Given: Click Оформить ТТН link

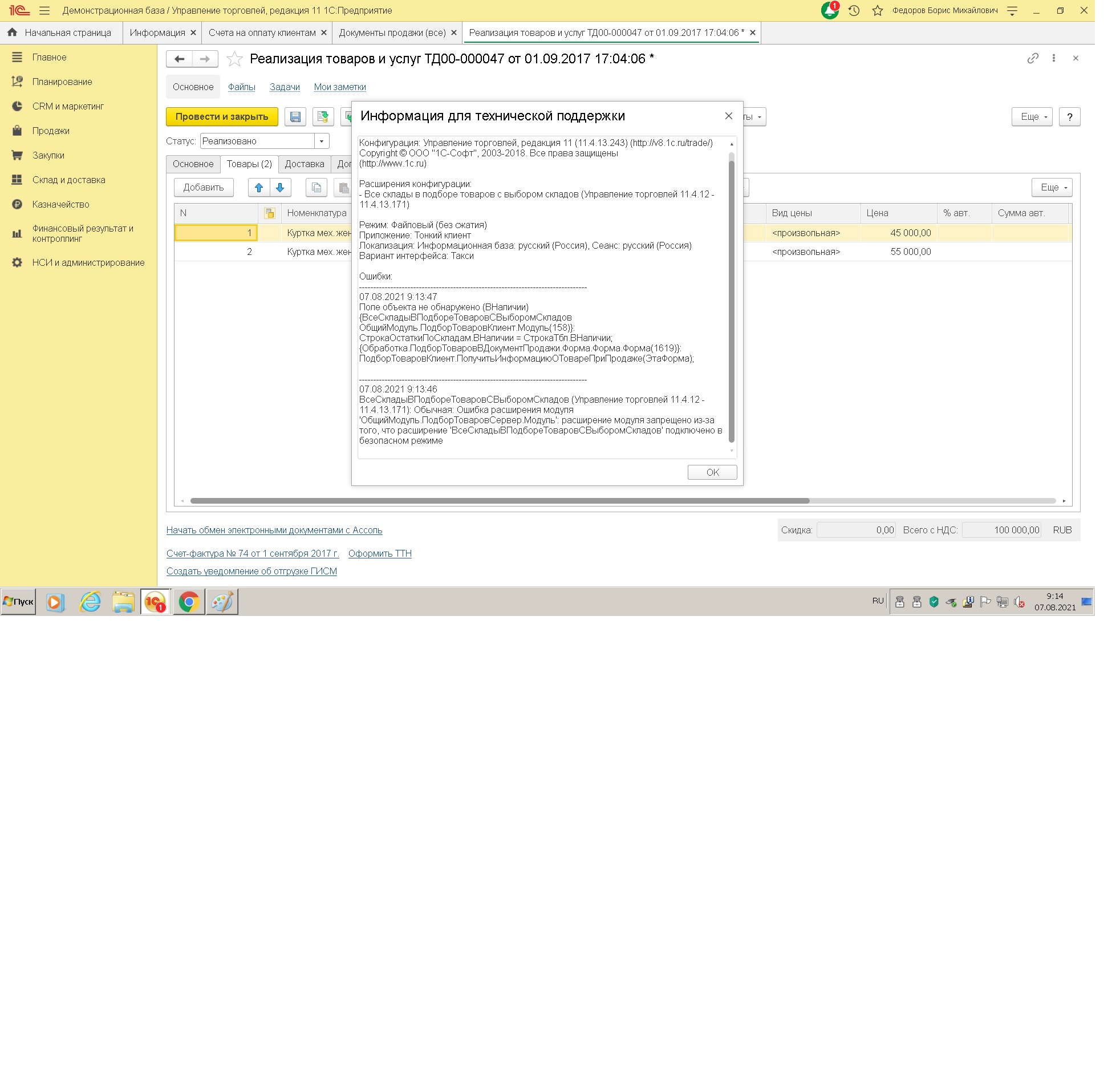Looking at the screenshot, I should click(x=380, y=554).
